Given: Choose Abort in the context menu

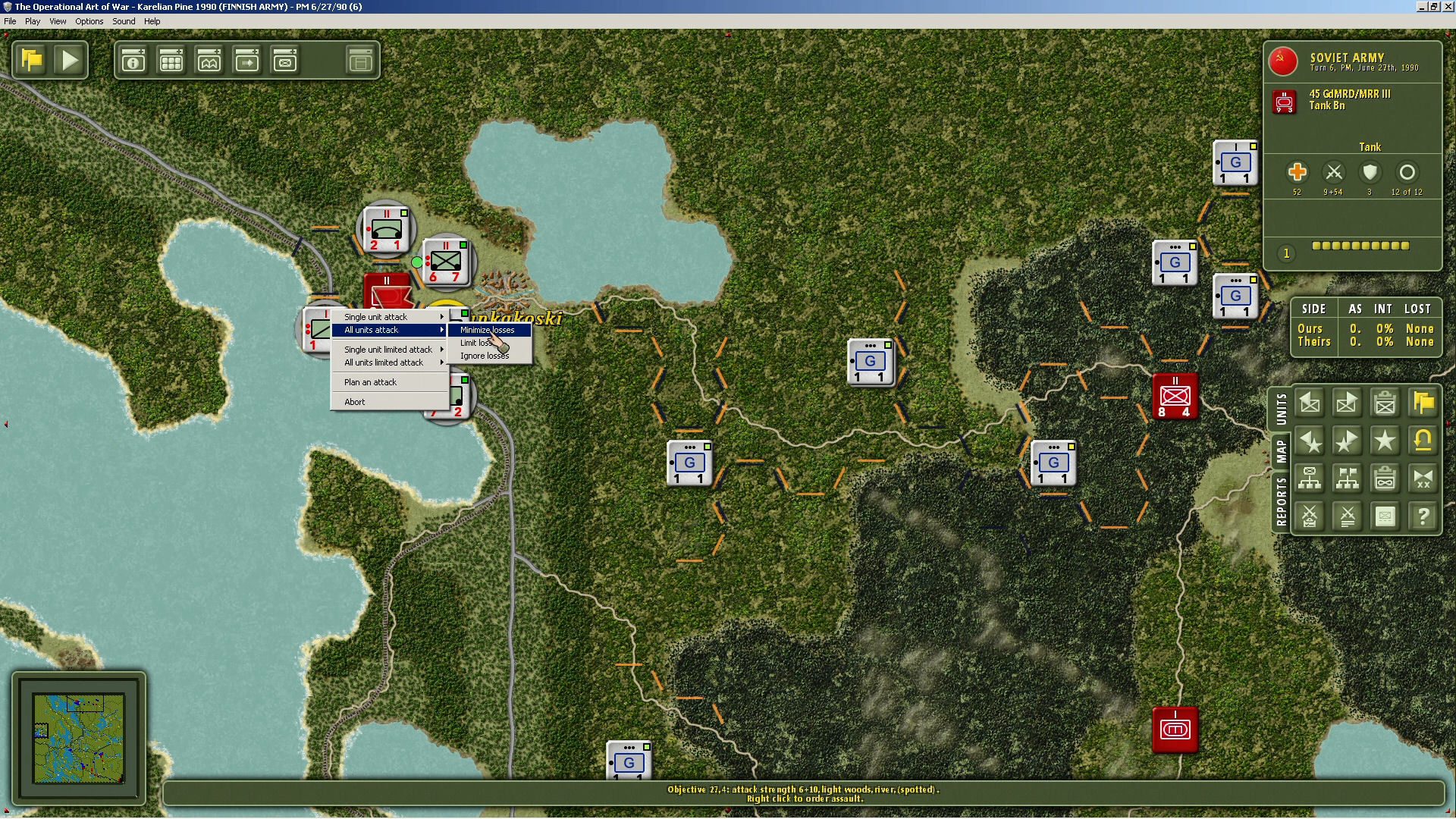Looking at the screenshot, I should [x=390, y=402].
